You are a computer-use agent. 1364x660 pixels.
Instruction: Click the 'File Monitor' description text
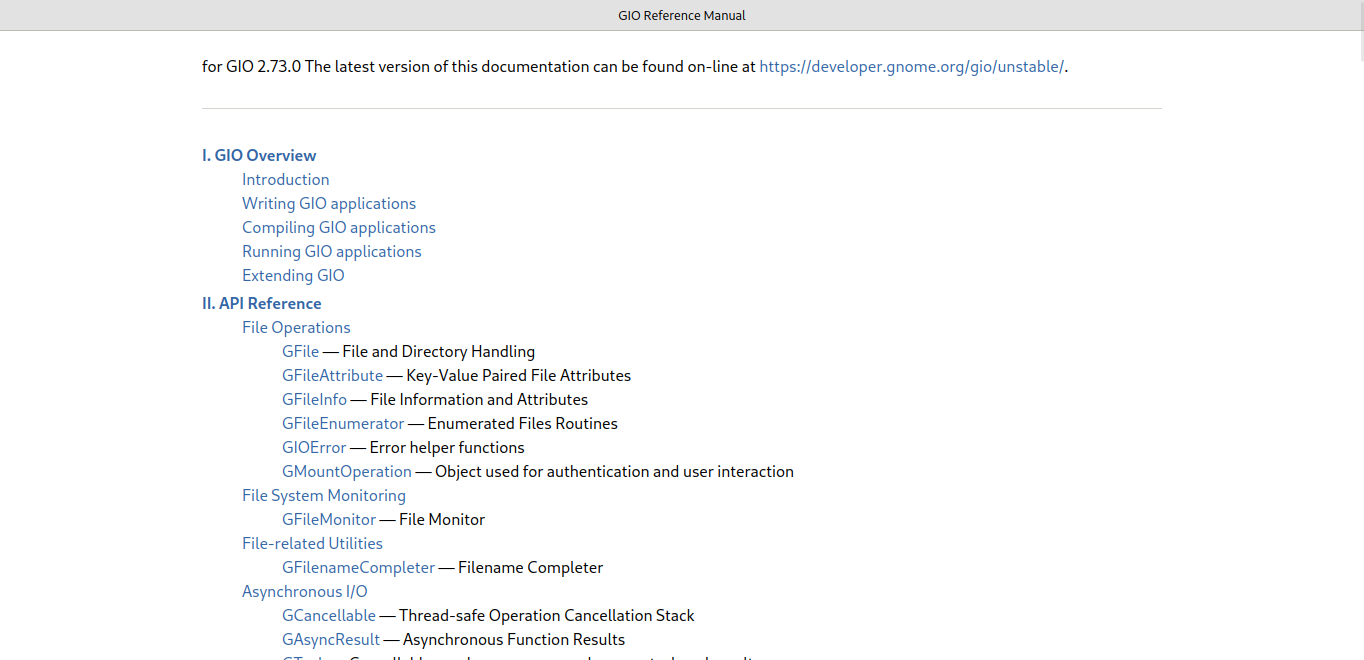click(x=442, y=519)
